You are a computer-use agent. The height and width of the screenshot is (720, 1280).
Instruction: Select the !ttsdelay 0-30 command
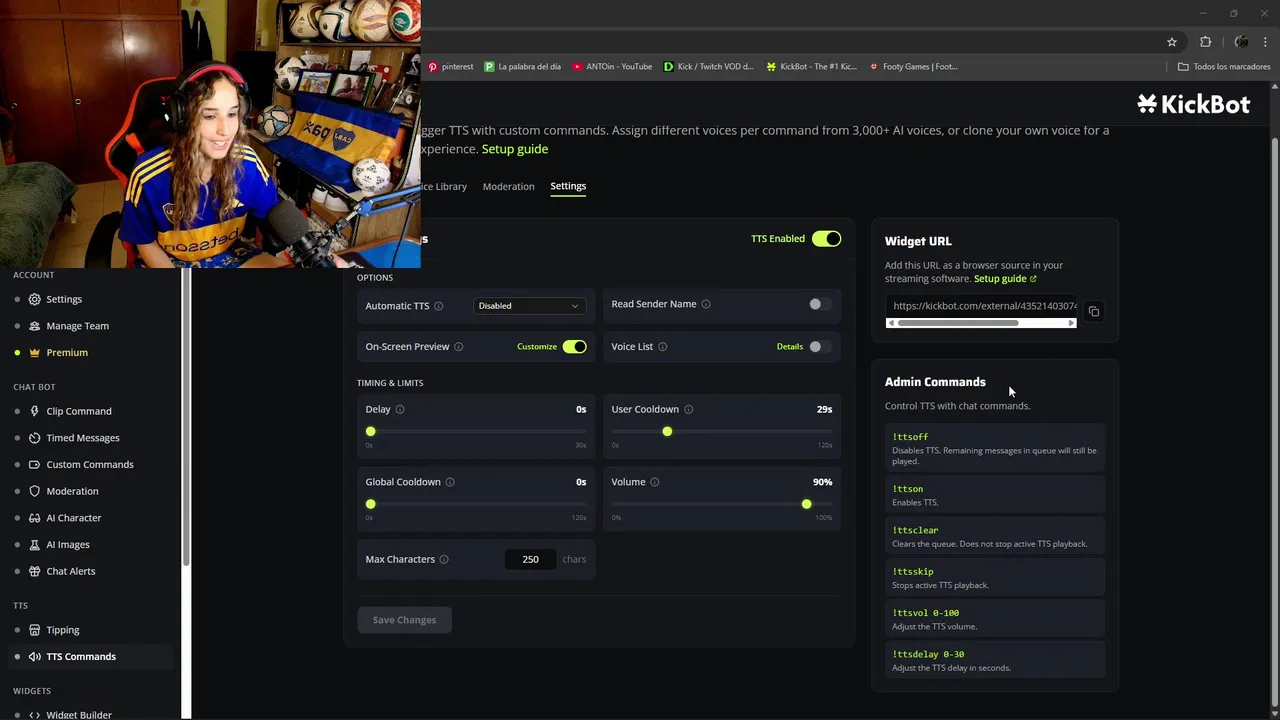click(995, 660)
